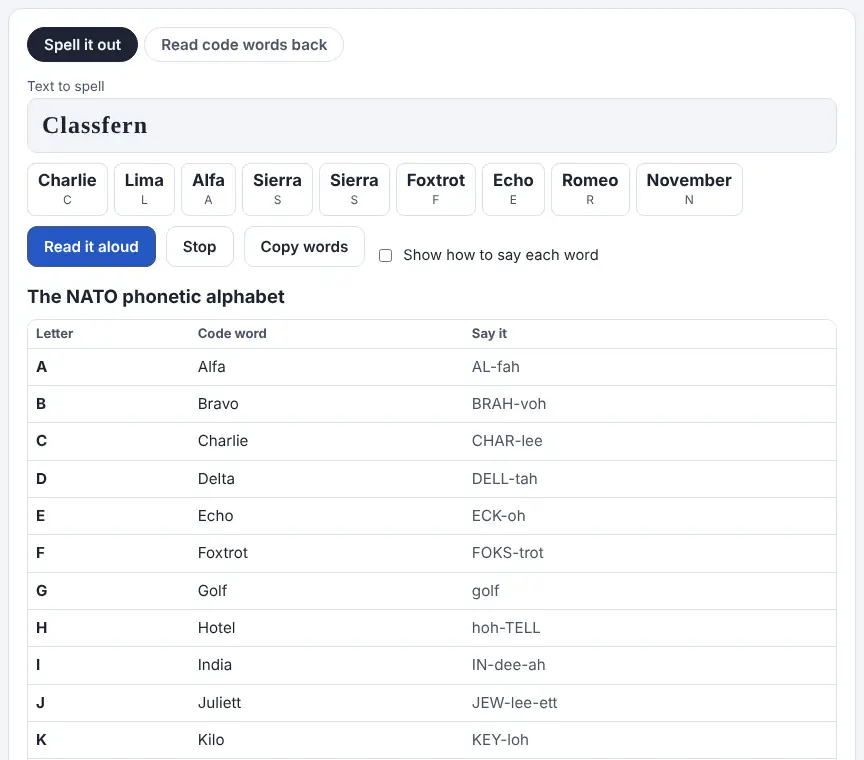This screenshot has height=760, width=864.
Task: Click the pronunciation ECK-oh
Action: coord(499,516)
